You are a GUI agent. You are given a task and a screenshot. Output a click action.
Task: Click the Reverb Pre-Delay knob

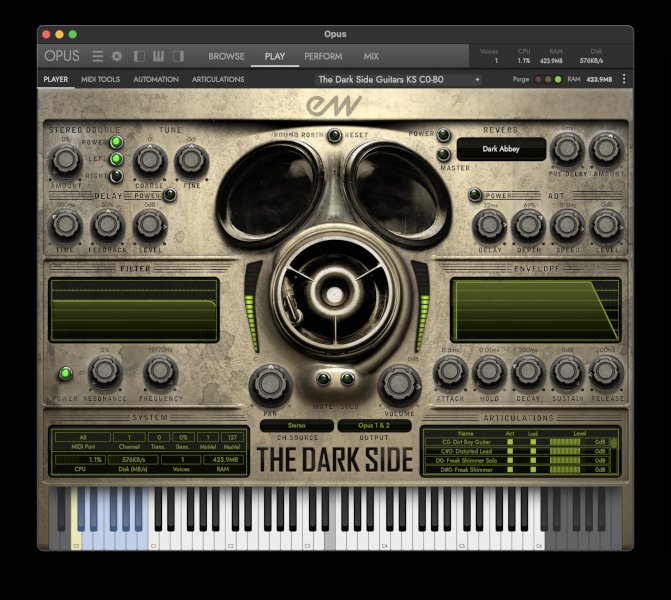tap(567, 149)
